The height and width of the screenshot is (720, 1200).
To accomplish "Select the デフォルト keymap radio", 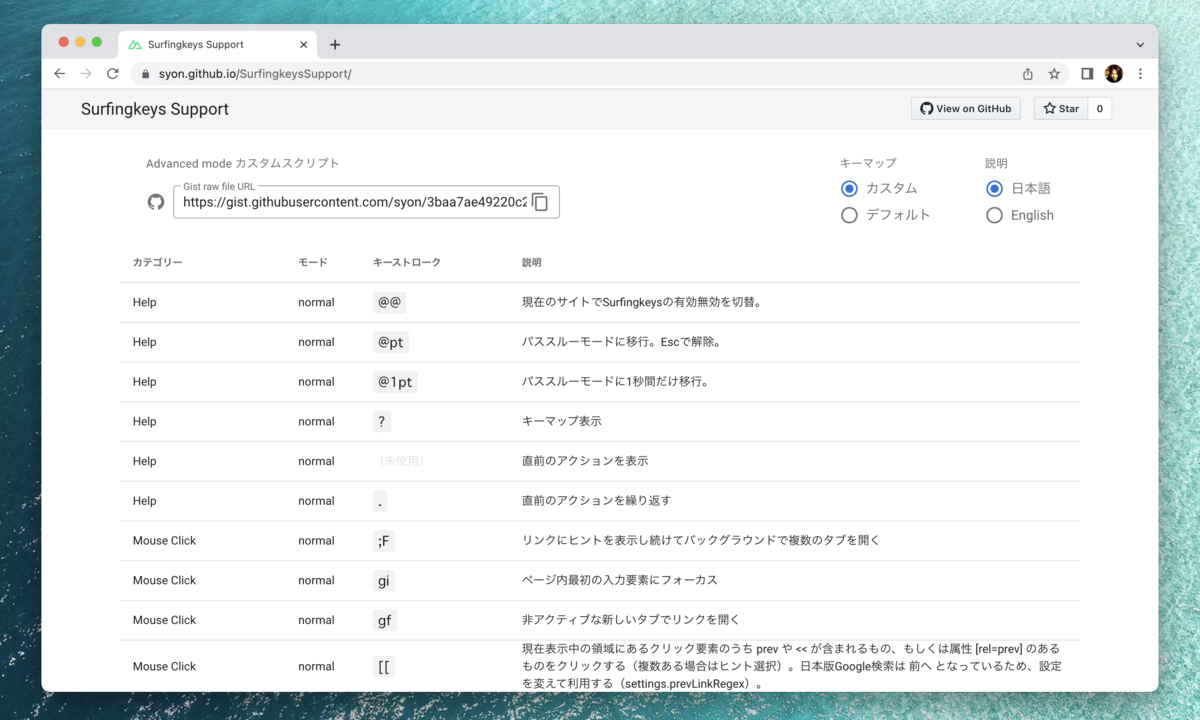I will click(x=849, y=215).
